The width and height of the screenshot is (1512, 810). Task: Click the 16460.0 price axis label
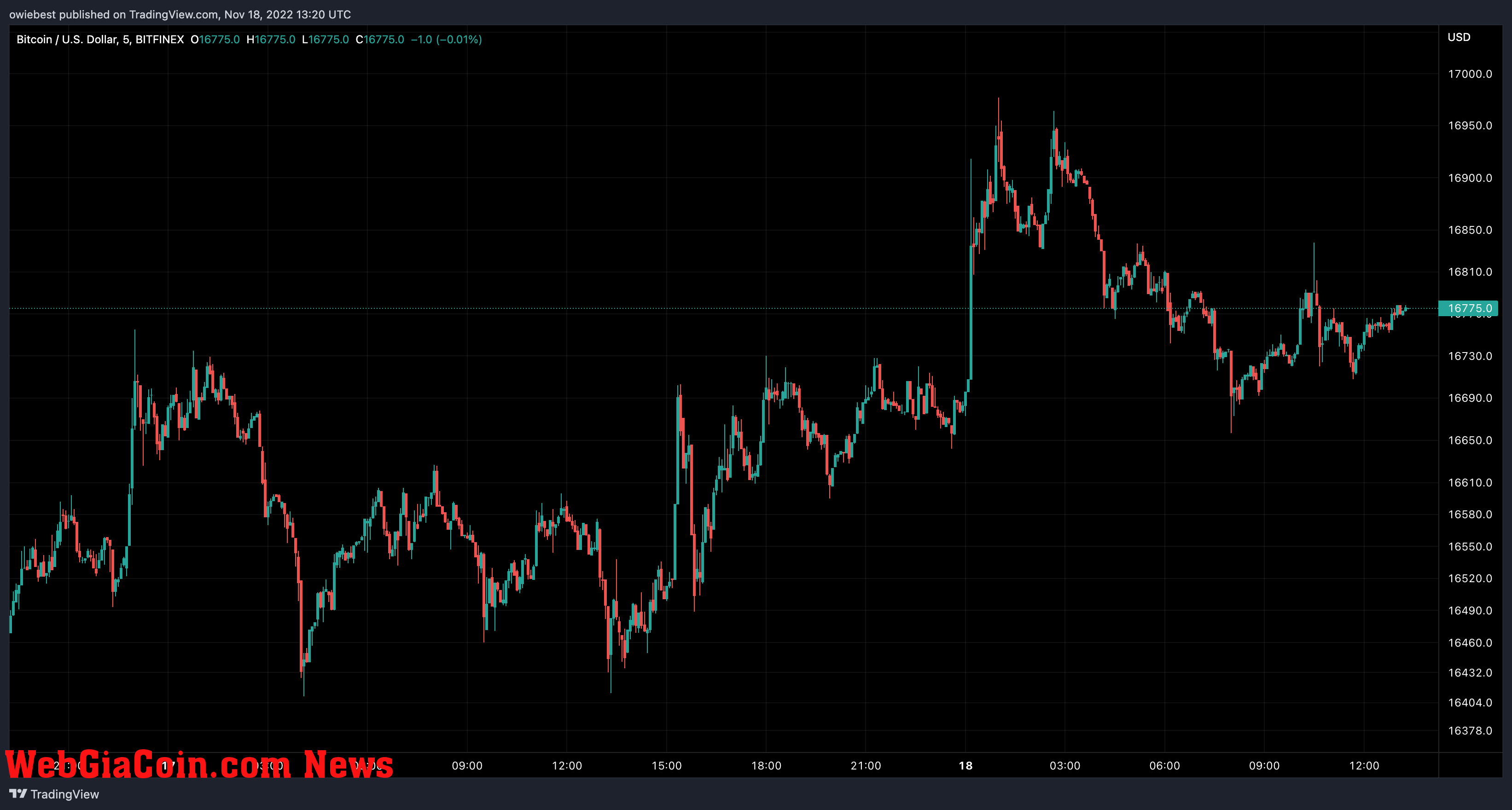pos(1470,643)
